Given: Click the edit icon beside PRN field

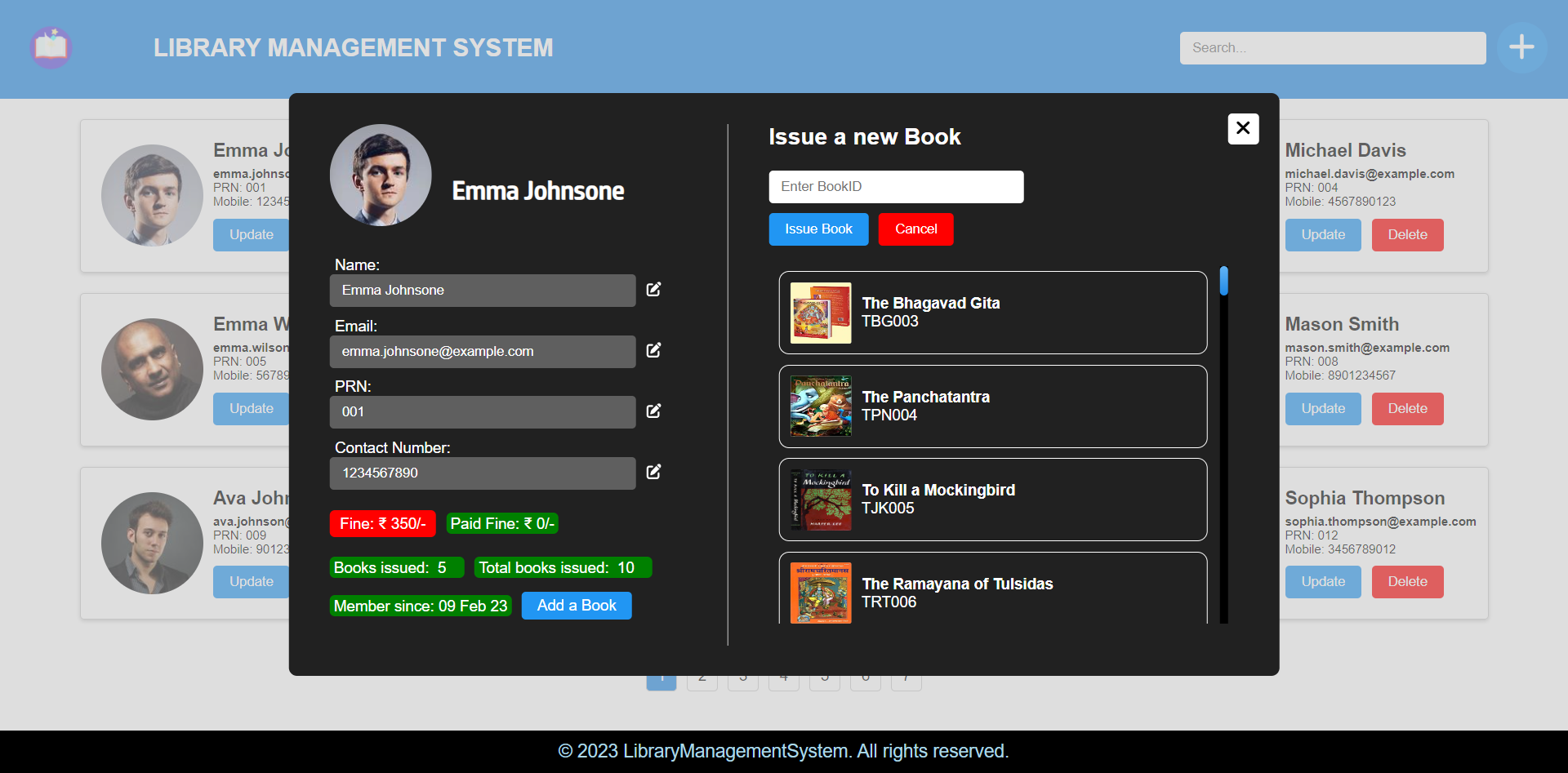Looking at the screenshot, I should tap(653, 411).
